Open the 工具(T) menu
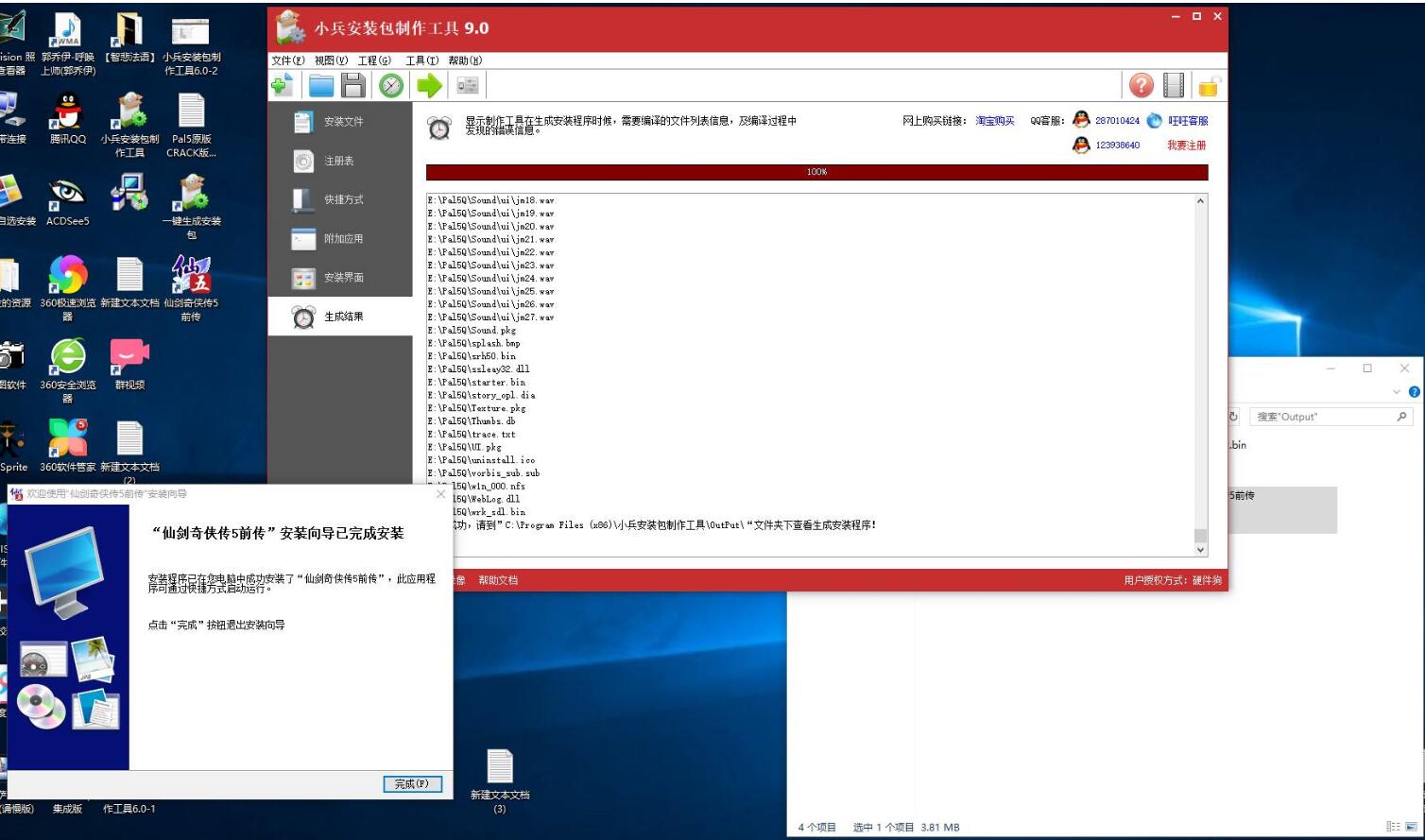This screenshot has width=1425, height=840. pyautogui.click(x=421, y=60)
